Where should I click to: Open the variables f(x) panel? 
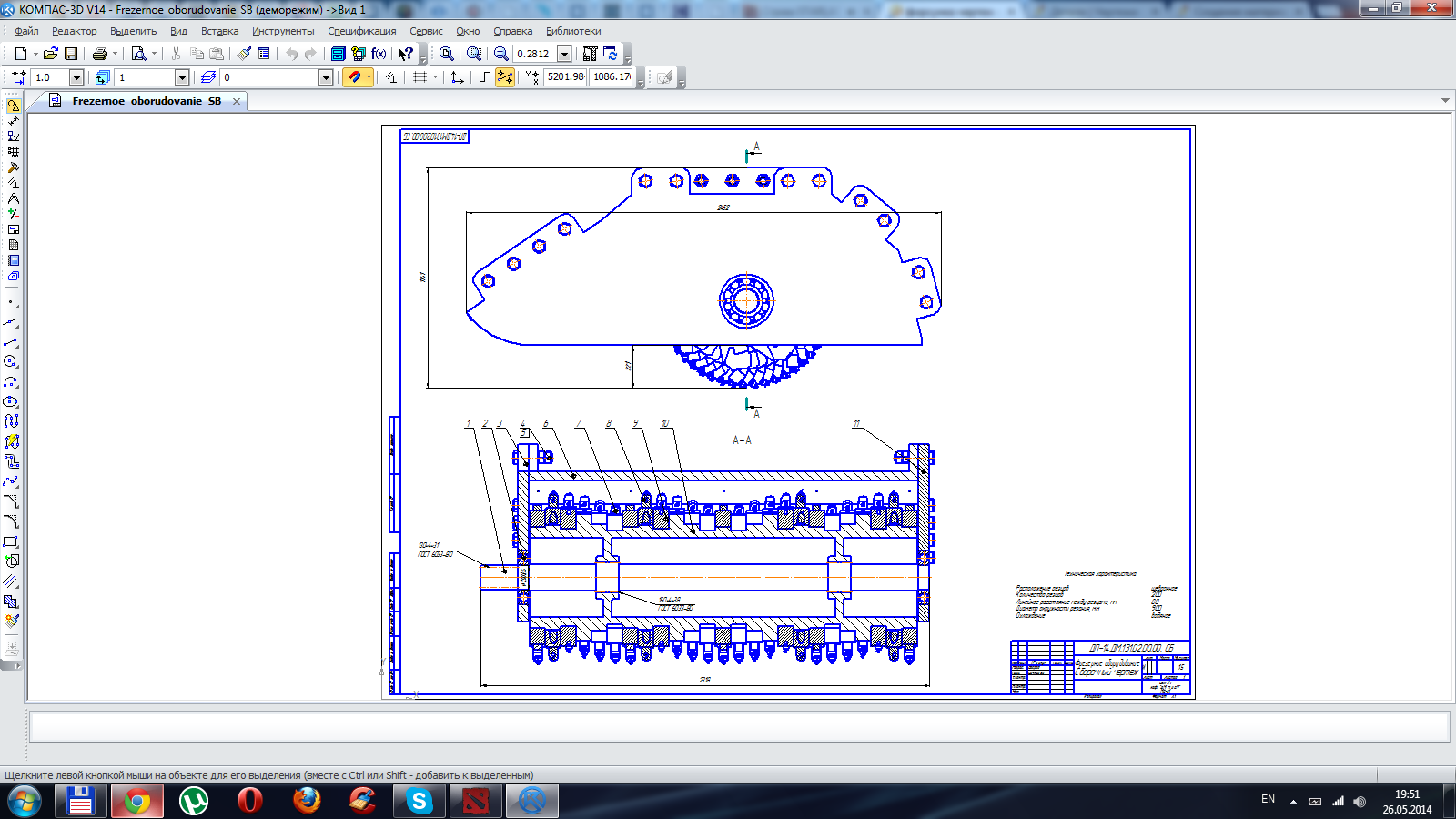point(379,54)
